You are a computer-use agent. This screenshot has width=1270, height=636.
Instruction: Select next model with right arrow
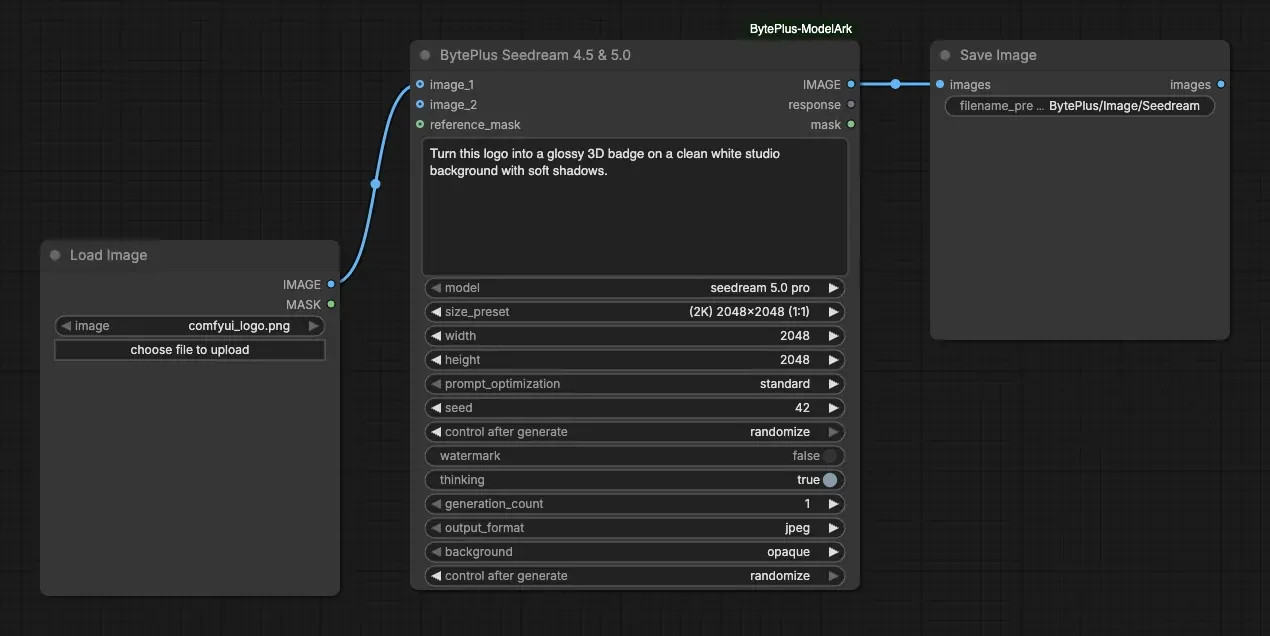[x=833, y=288]
